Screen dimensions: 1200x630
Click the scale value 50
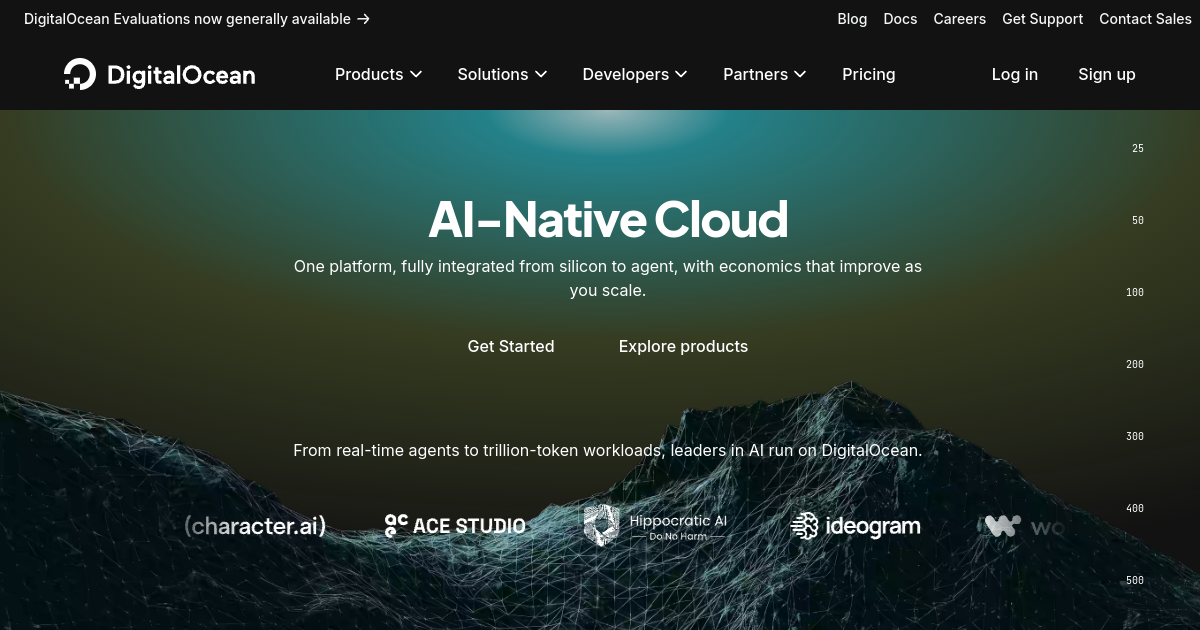[1138, 220]
